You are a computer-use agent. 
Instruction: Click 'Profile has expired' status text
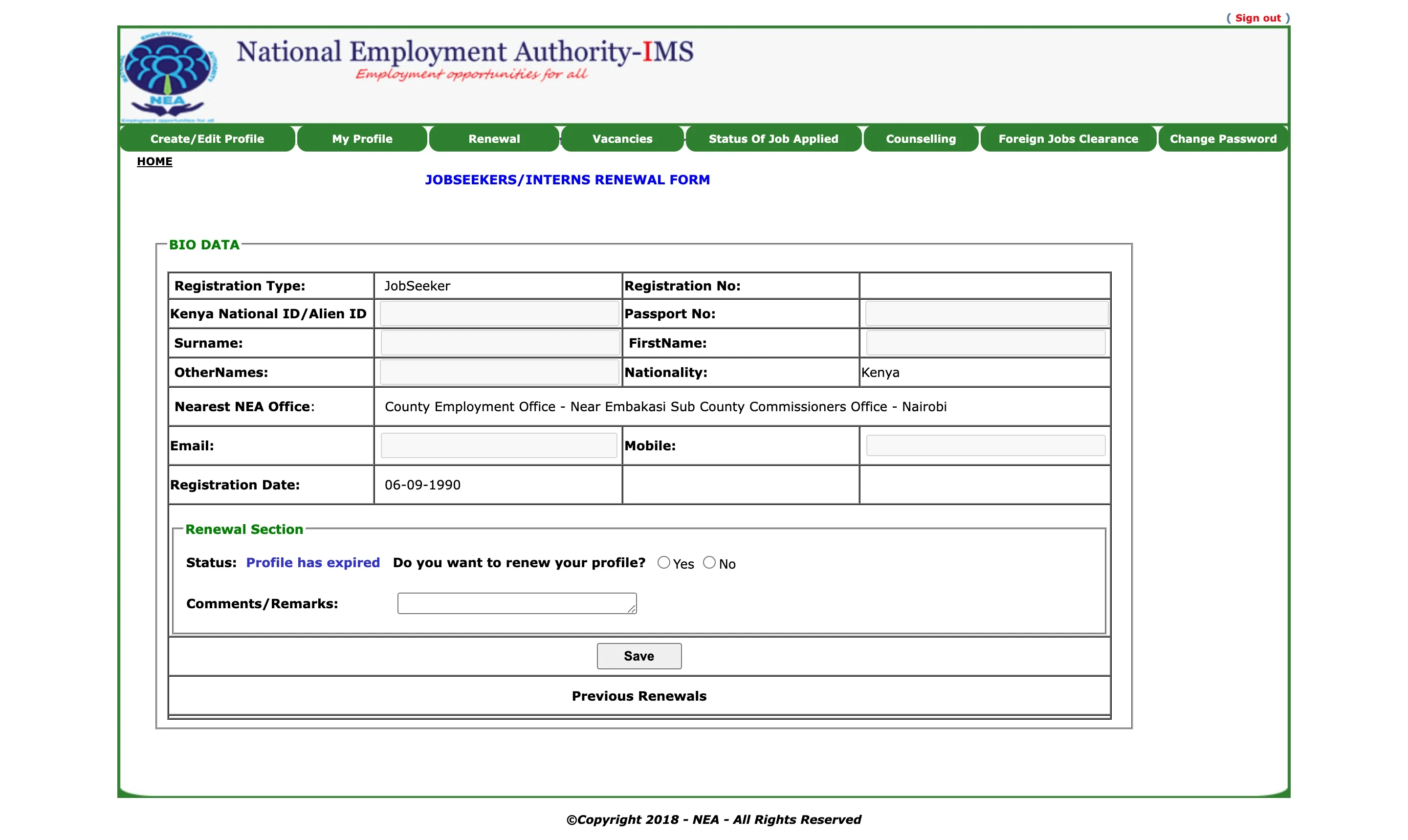click(x=313, y=563)
